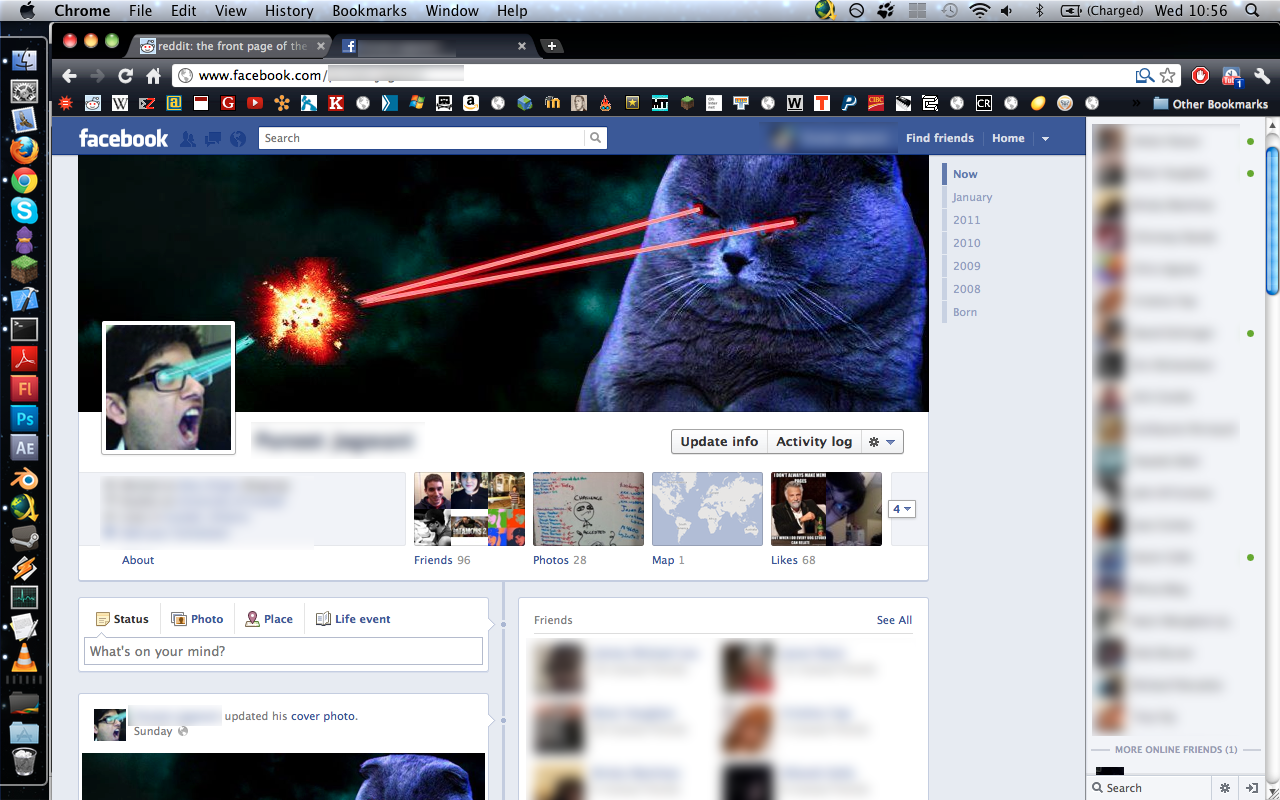1280x800 pixels.
Task: Open Chrome's wrench settings menu
Action: click(1262, 76)
